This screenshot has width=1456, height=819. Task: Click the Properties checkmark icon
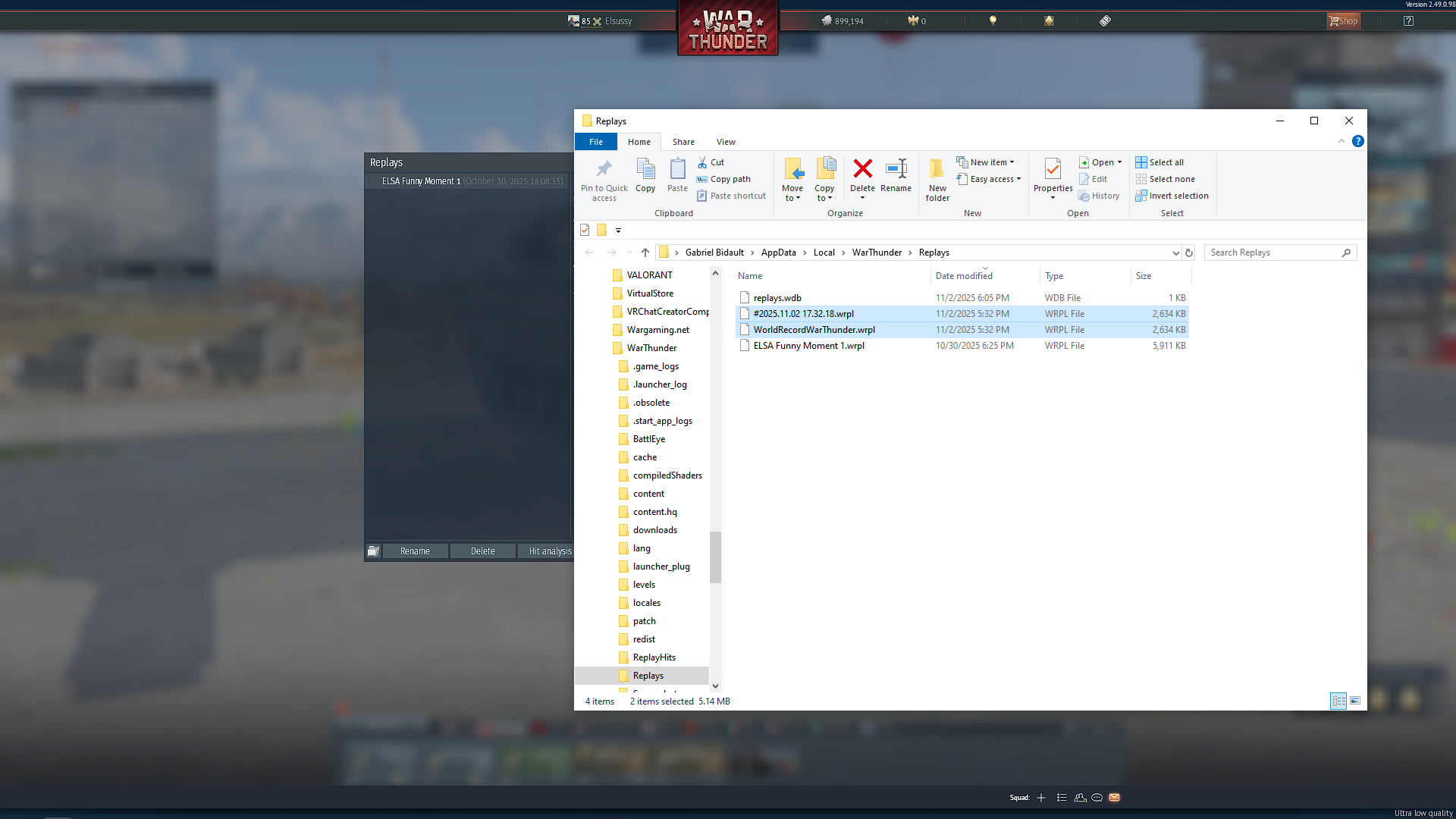click(1053, 169)
